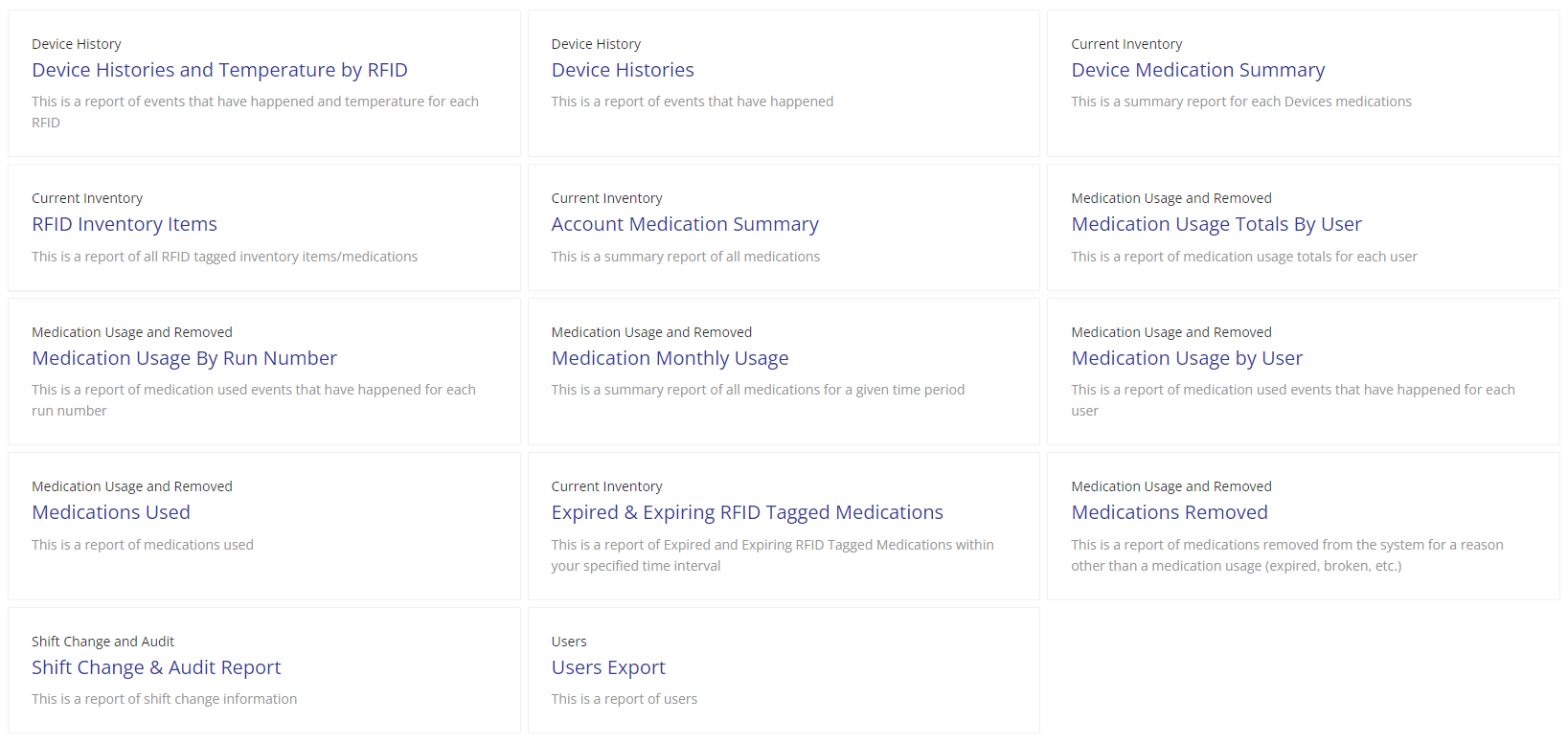1568x744 pixels.
Task: Open Medication Usage by User report
Action: [x=1187, y=358]
